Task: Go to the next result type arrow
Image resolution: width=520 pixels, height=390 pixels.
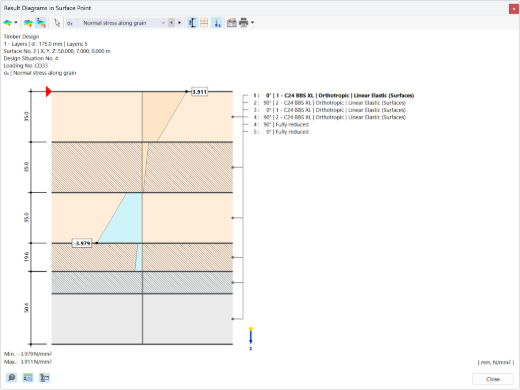Action: pyautogui.click(x=179, y=23)
